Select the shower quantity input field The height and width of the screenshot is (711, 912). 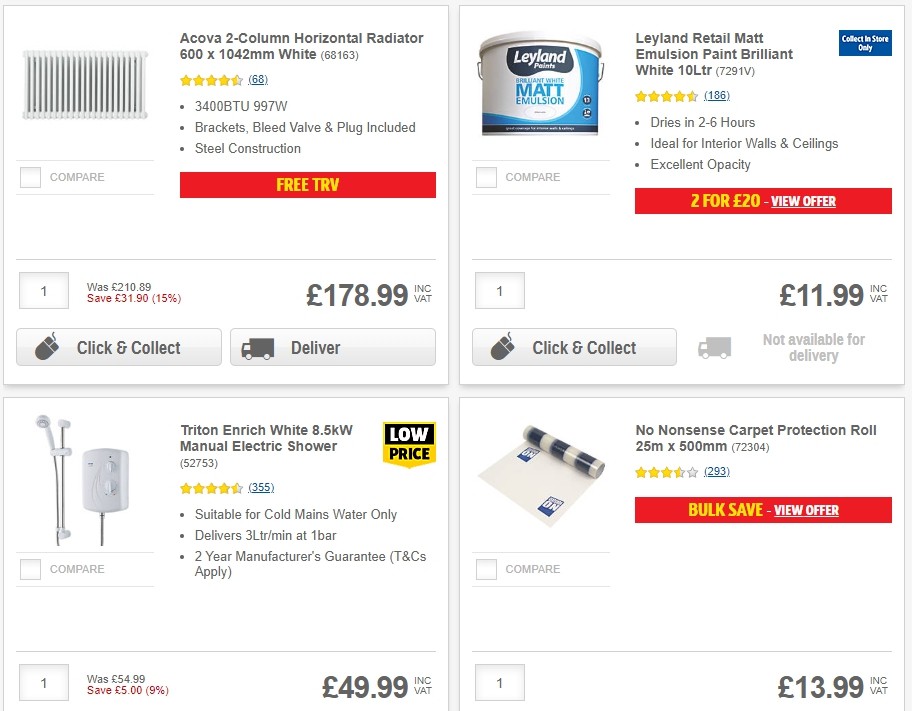point(44,683)
